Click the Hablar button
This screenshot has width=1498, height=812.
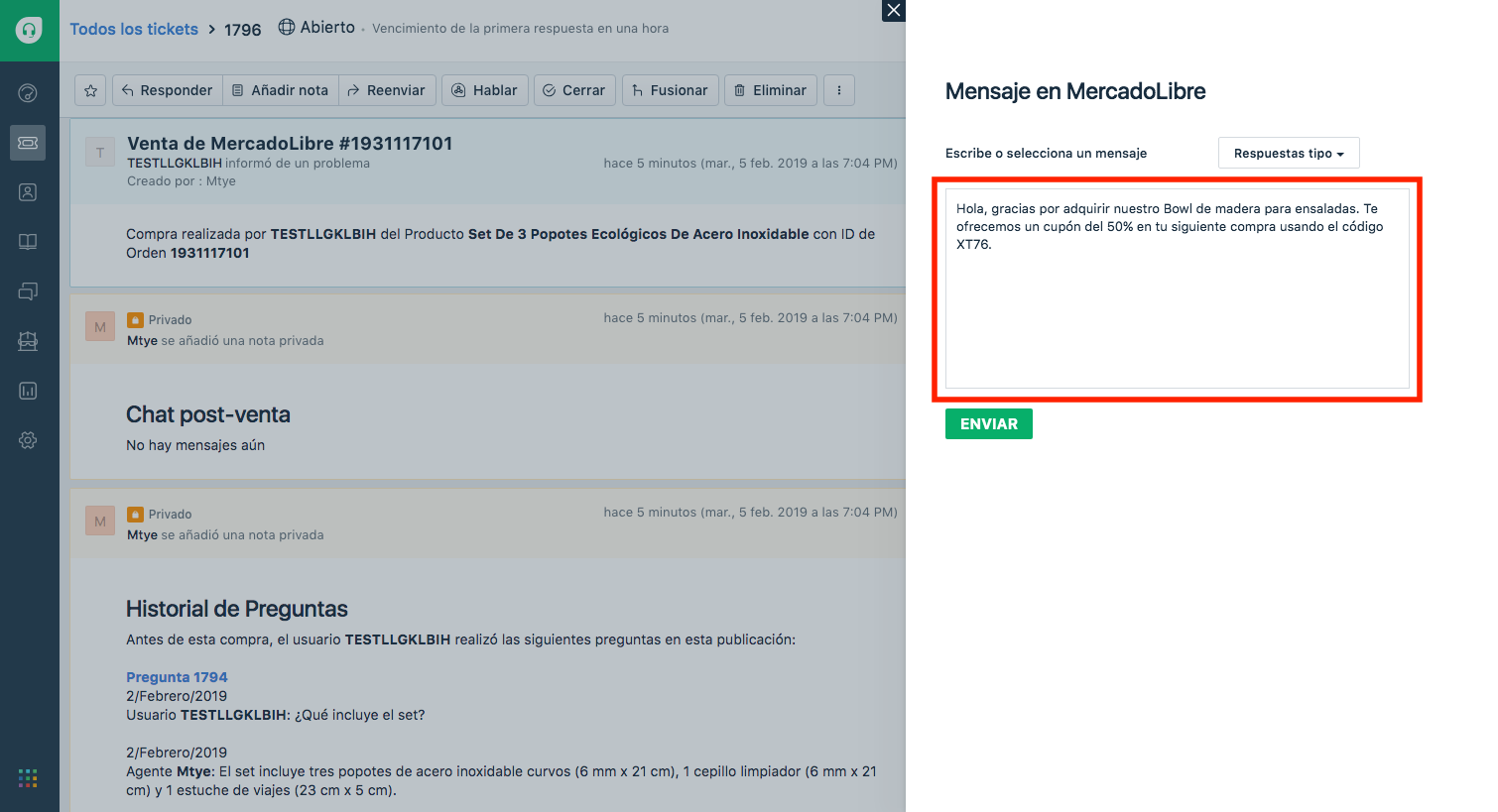[485, 90]
